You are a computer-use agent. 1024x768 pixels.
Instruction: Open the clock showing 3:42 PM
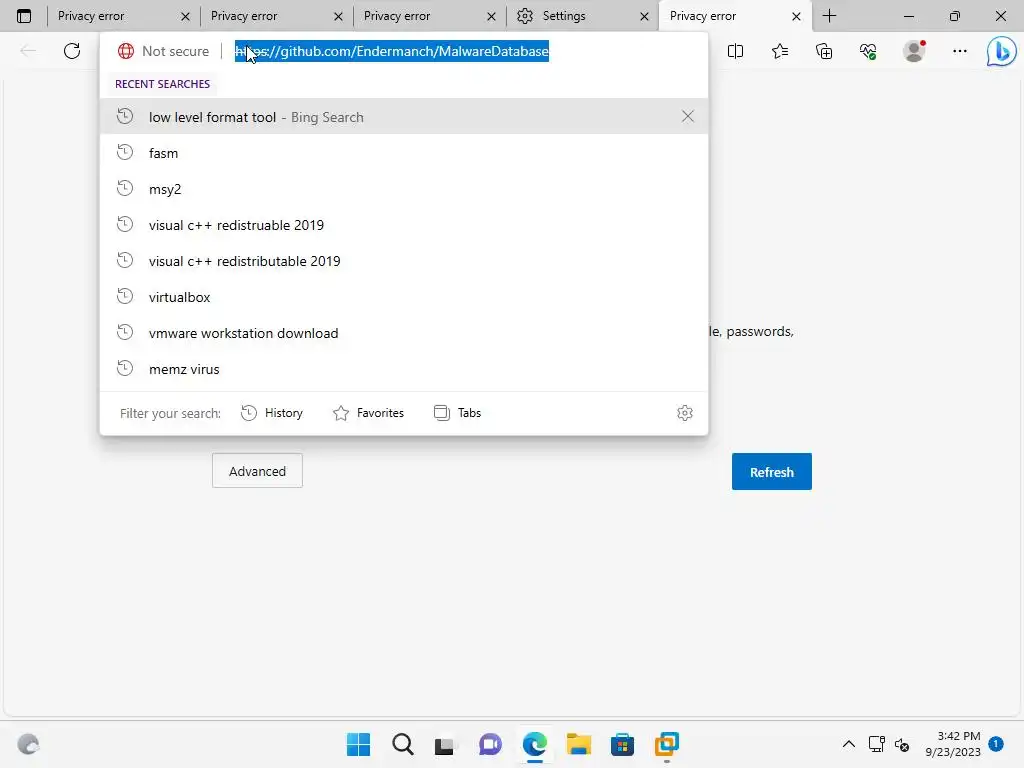click(953, 744)
